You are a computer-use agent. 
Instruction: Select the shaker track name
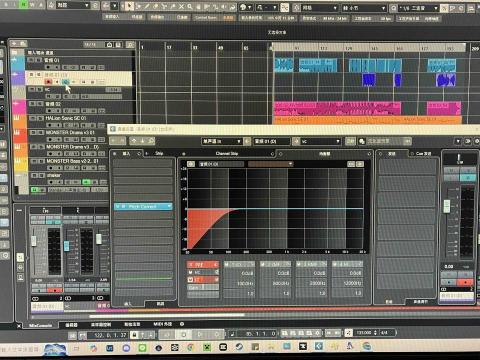pos(54,175)
